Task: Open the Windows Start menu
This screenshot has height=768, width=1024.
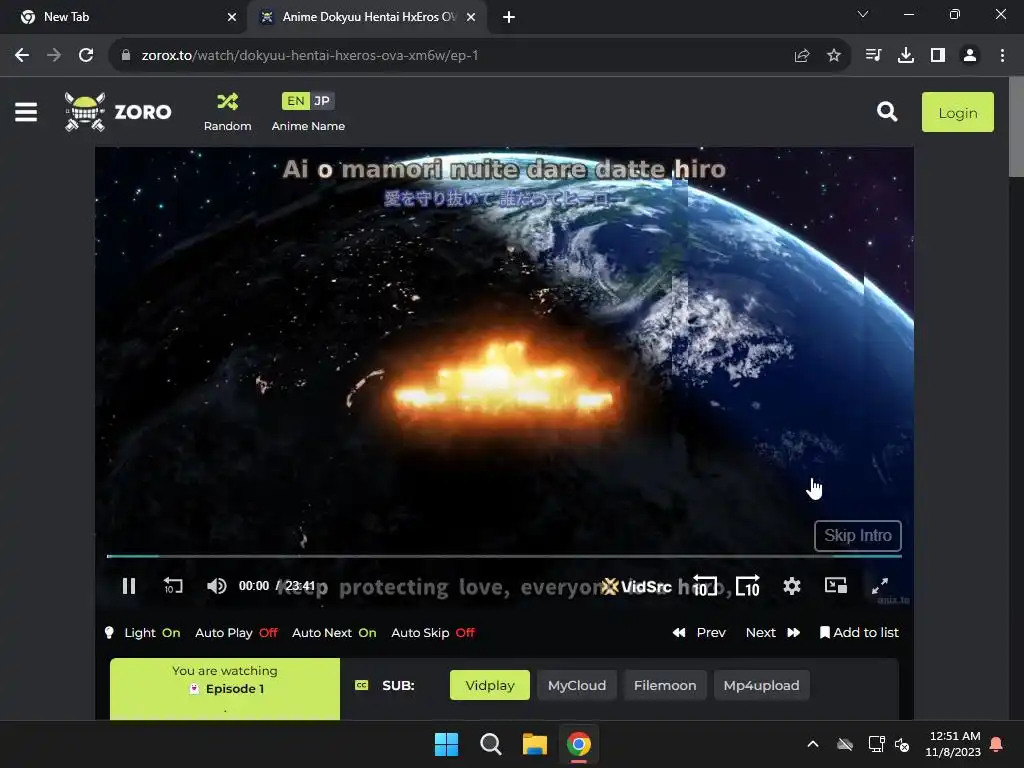Action: (447, 744)
